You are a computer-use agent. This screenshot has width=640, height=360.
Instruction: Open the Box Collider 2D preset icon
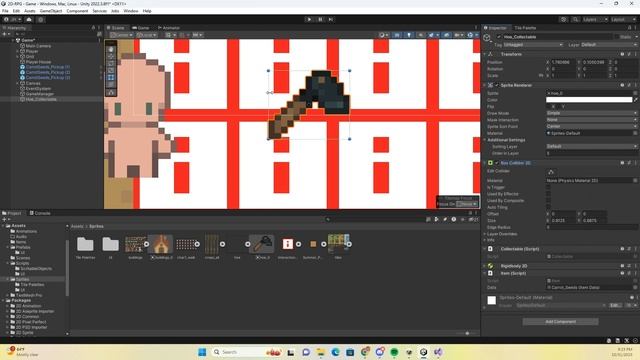tap(629, 163)
